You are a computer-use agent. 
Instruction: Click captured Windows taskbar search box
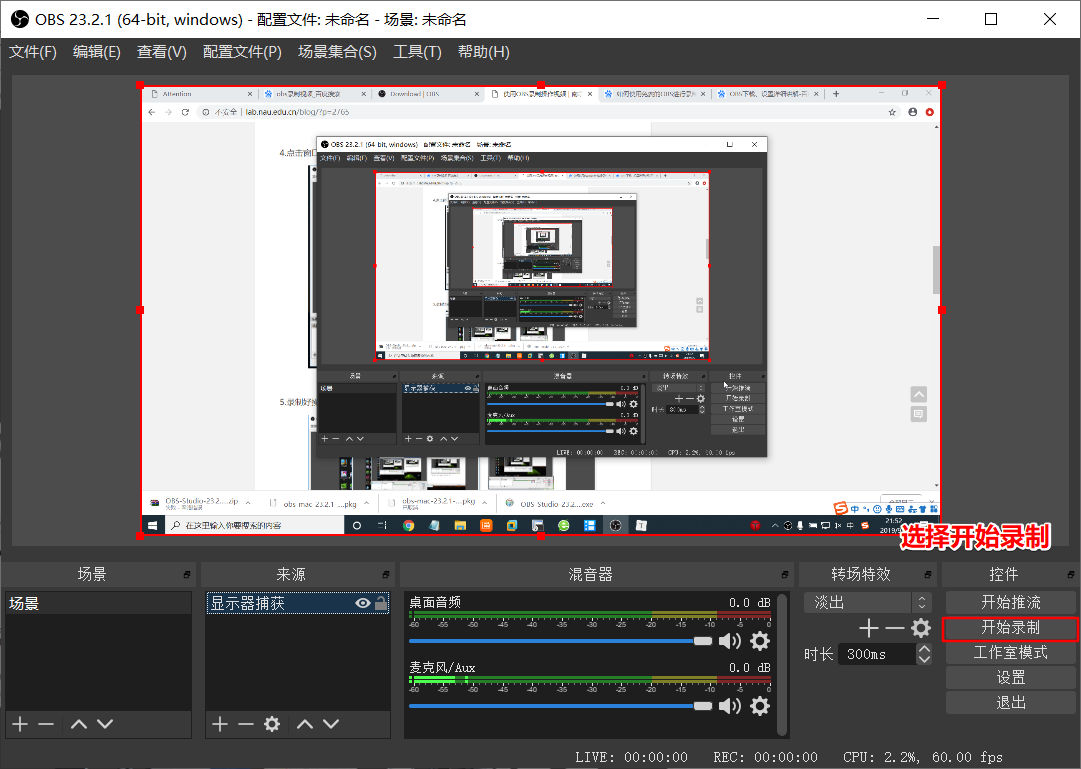(x=254, y=526)
